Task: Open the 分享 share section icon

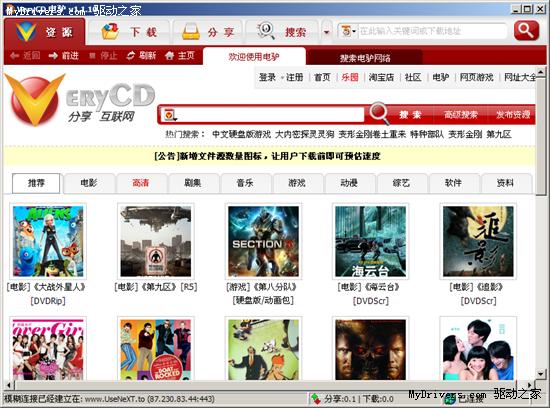Action: 191,32
